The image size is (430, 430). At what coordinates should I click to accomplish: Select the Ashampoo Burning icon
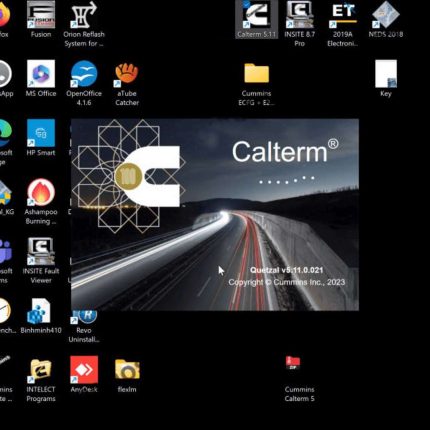pos(41,202)
